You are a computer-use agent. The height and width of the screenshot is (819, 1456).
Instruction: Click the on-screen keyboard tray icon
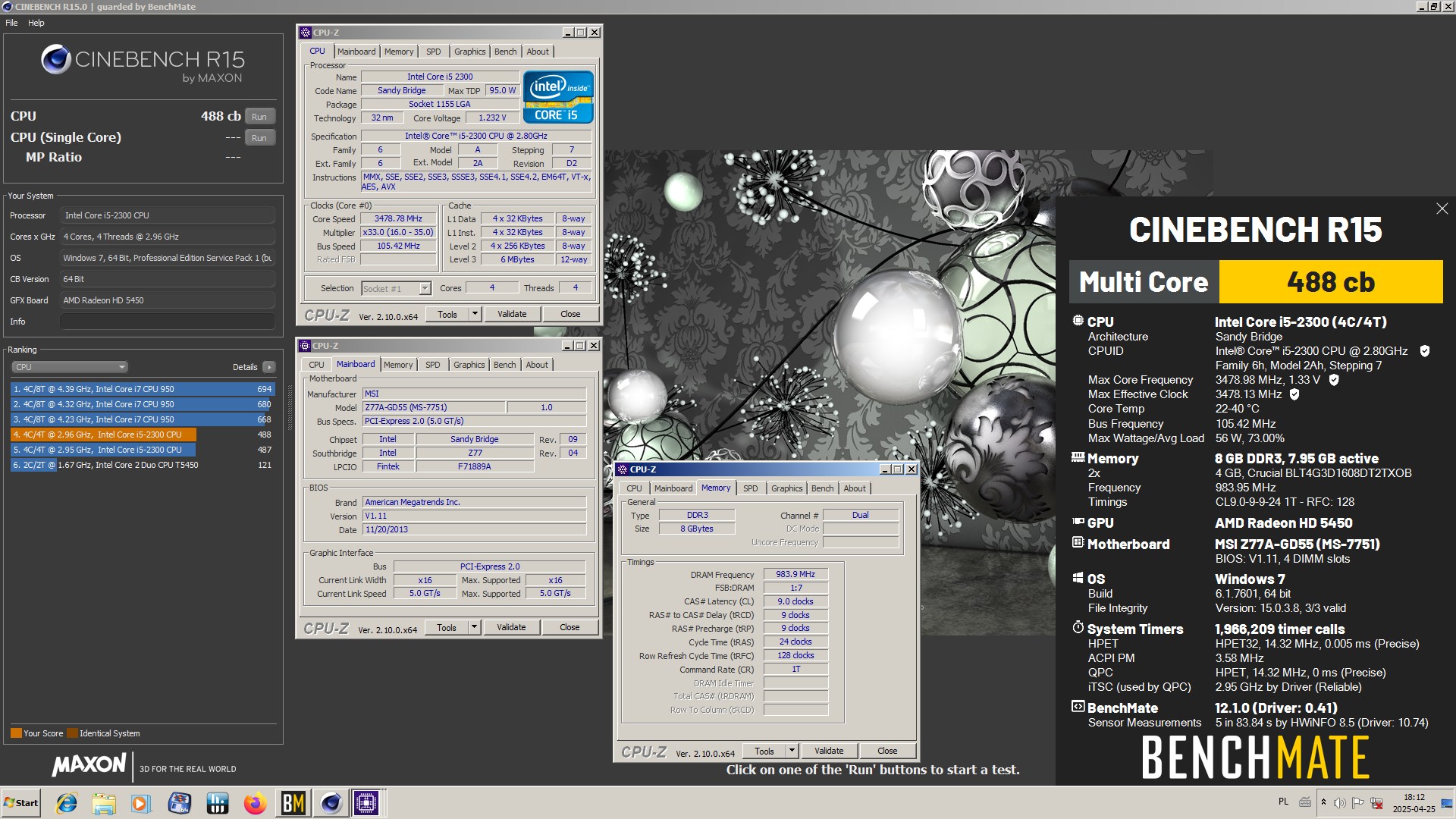coord(1305,802)
